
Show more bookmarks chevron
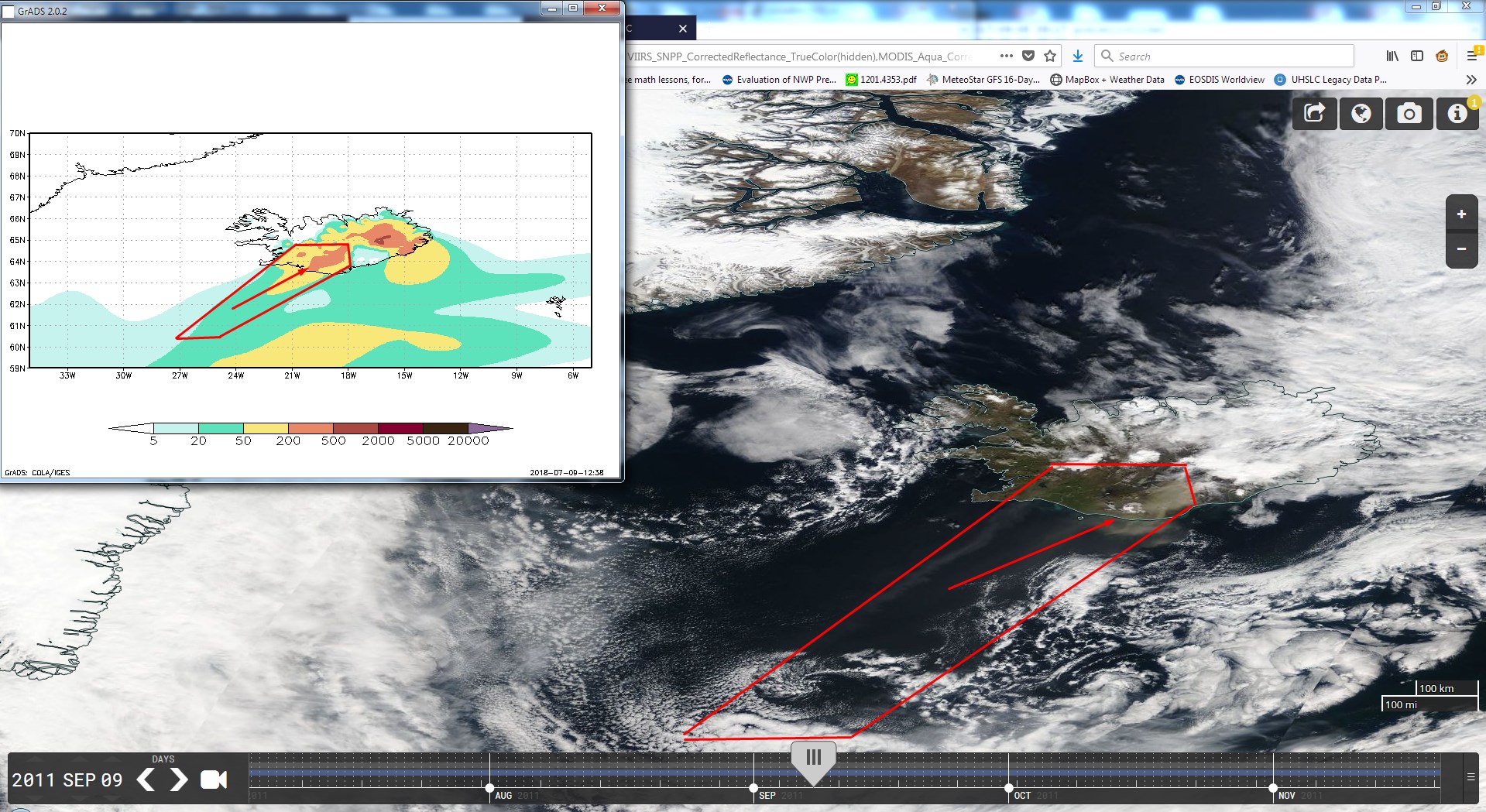(x=1471, y=80)
